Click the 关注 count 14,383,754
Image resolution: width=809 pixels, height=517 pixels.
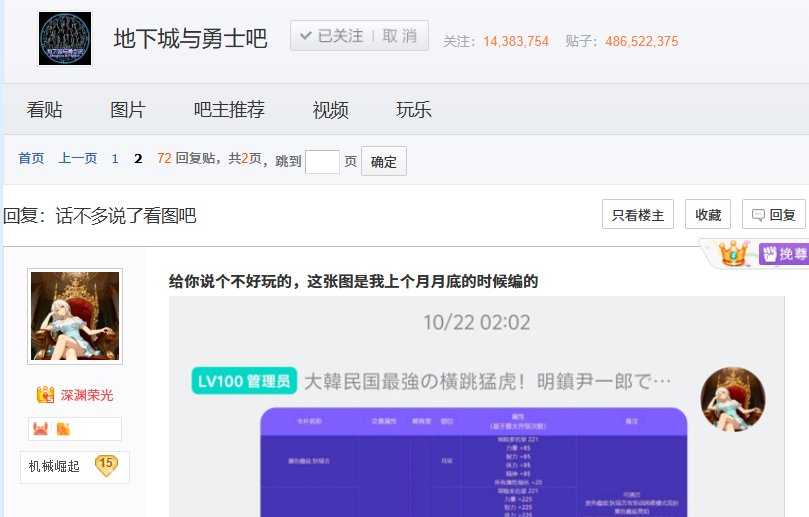click(x=516, y=41)
